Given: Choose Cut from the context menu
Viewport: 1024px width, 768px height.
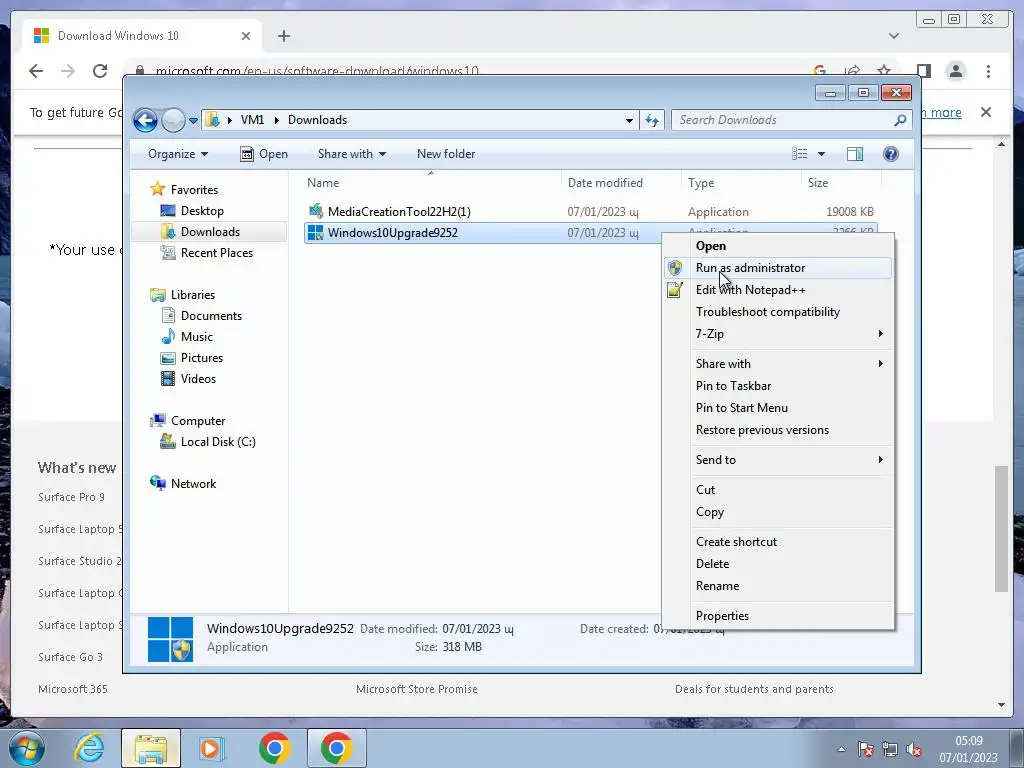Looking at the screenshot, I should [x=777, y=490].
